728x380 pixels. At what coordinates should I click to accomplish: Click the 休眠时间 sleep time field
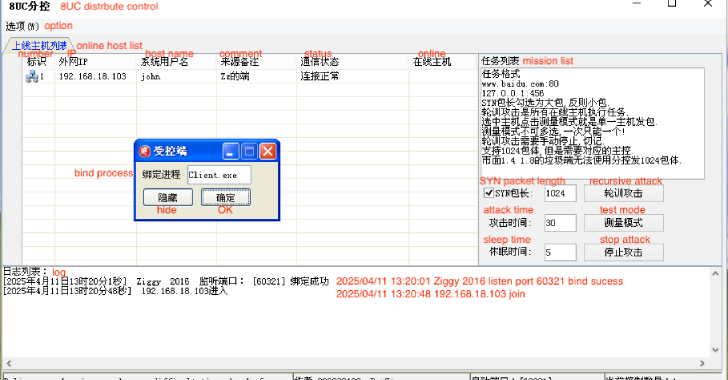tap(560, 252)
